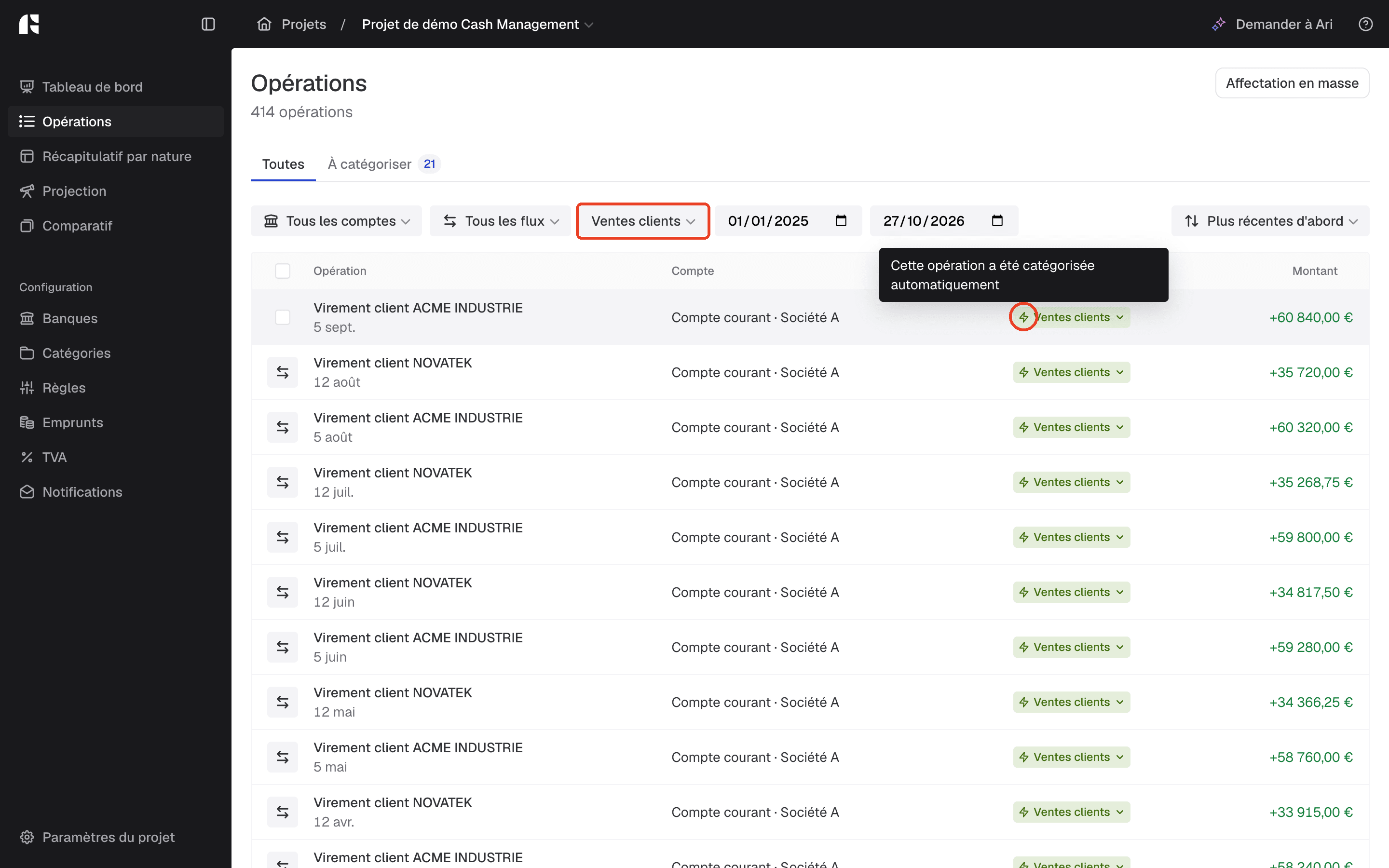Open the help question mark icon

[1365, 24]
